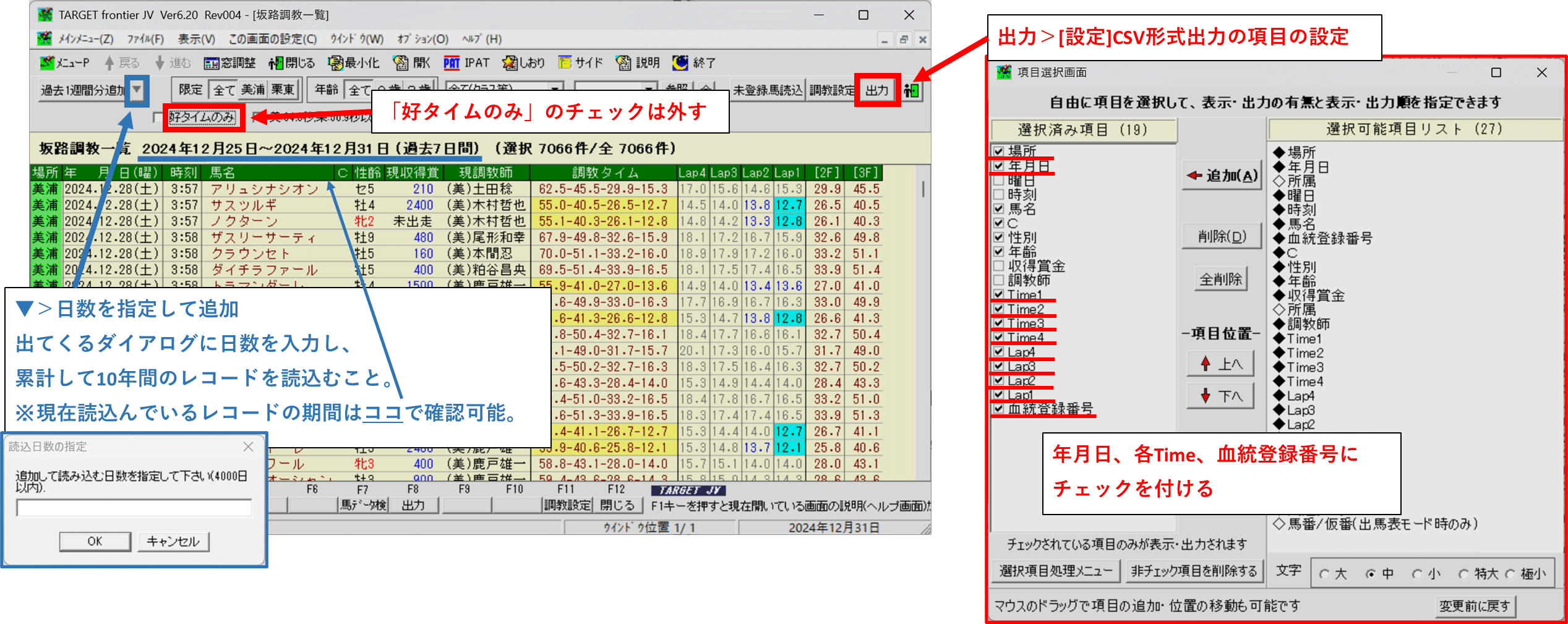
Task: Click the 窓調整 window adjust icon
Action: pyautogui.click(x=212, y=63)
